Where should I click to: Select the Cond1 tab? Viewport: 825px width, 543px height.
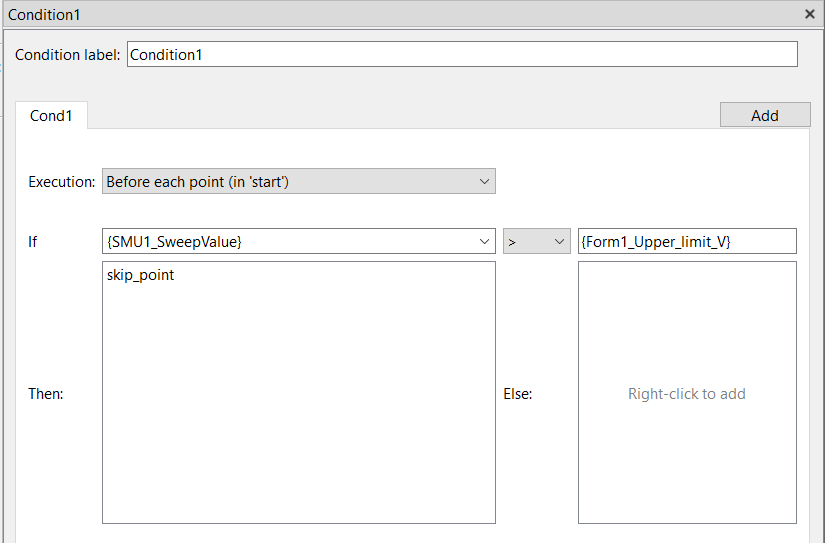(51, 115)
